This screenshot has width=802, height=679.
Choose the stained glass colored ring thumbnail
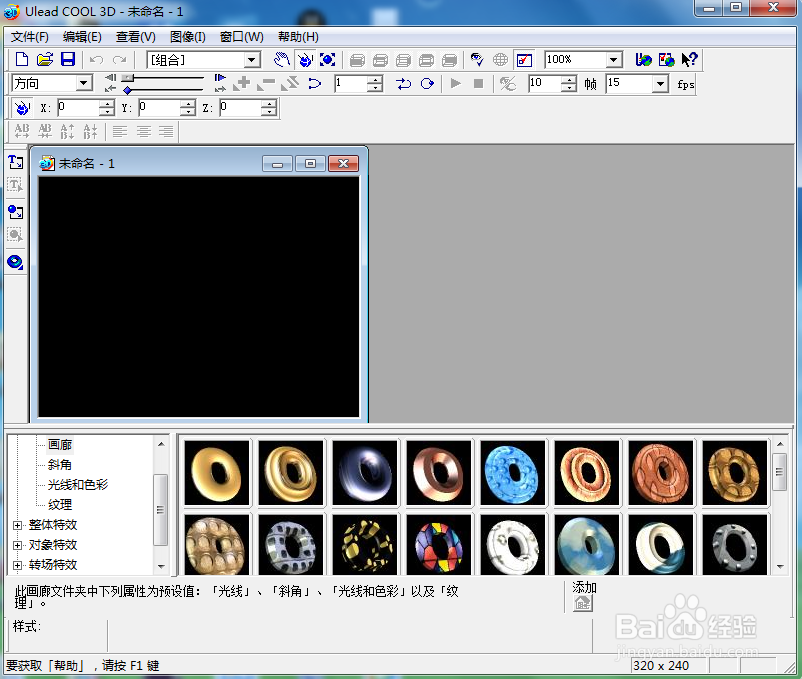coord(439,545)
